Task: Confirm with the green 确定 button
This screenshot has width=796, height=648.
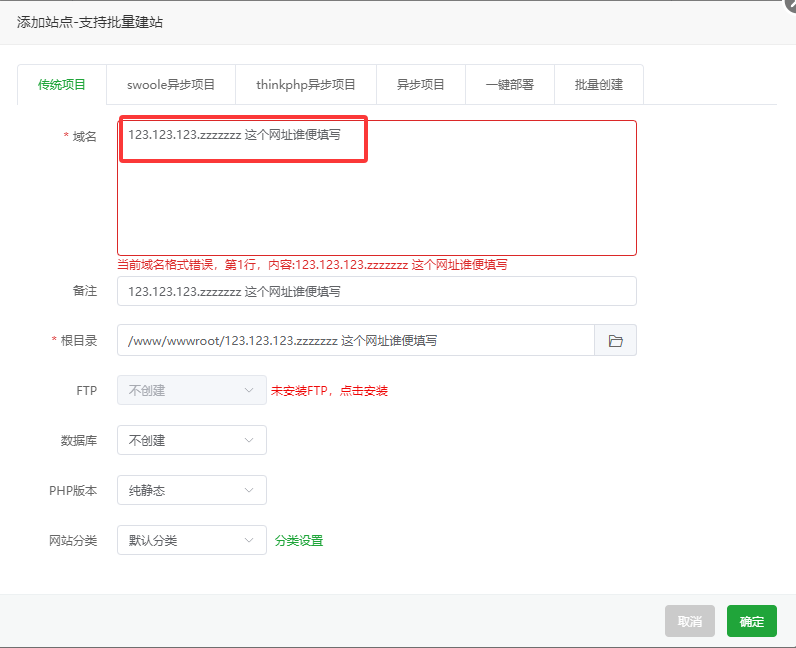Action: [x=752, y=621]
